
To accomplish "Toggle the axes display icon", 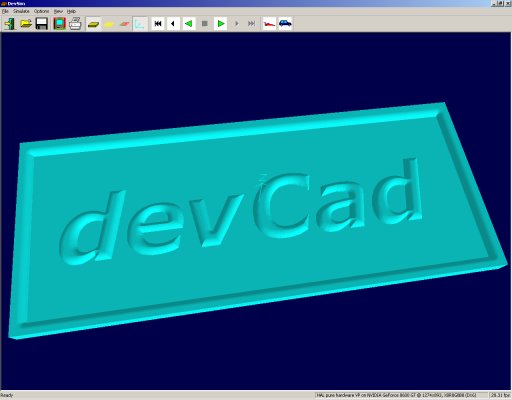I will click(140, 24).
